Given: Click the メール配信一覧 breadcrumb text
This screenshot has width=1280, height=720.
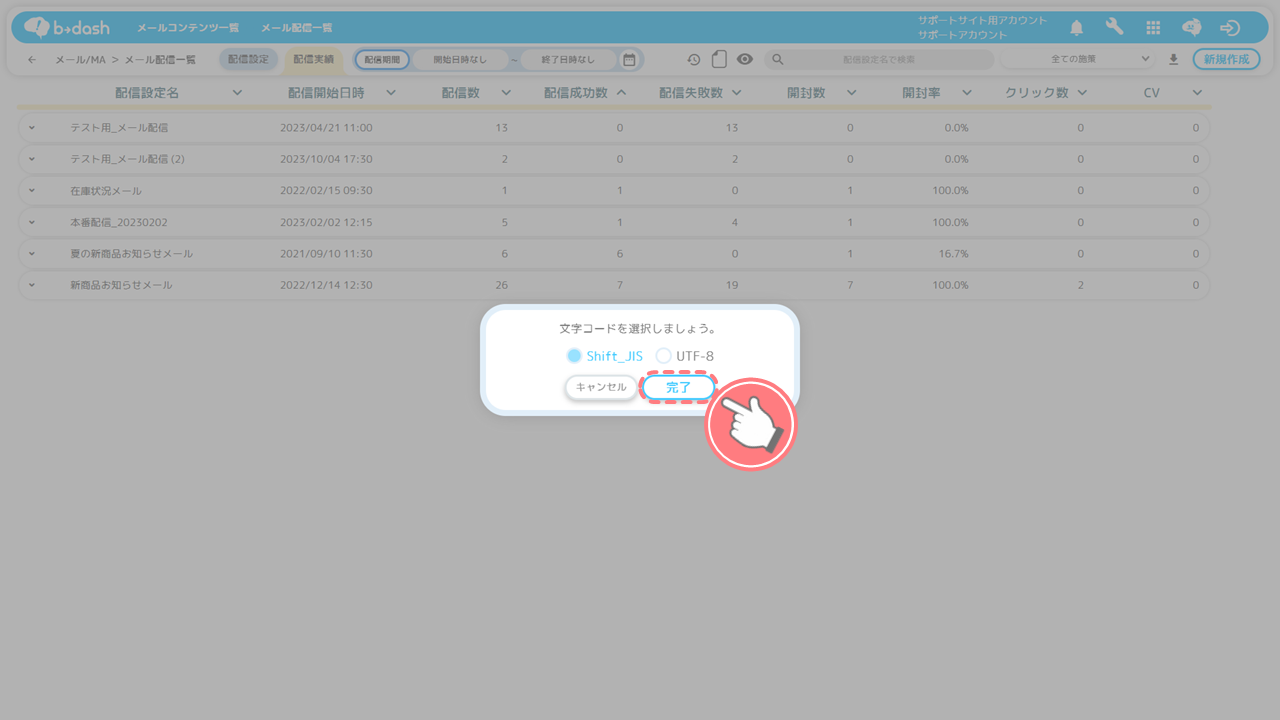Looking at the screenshot, I should click(160, 60).
